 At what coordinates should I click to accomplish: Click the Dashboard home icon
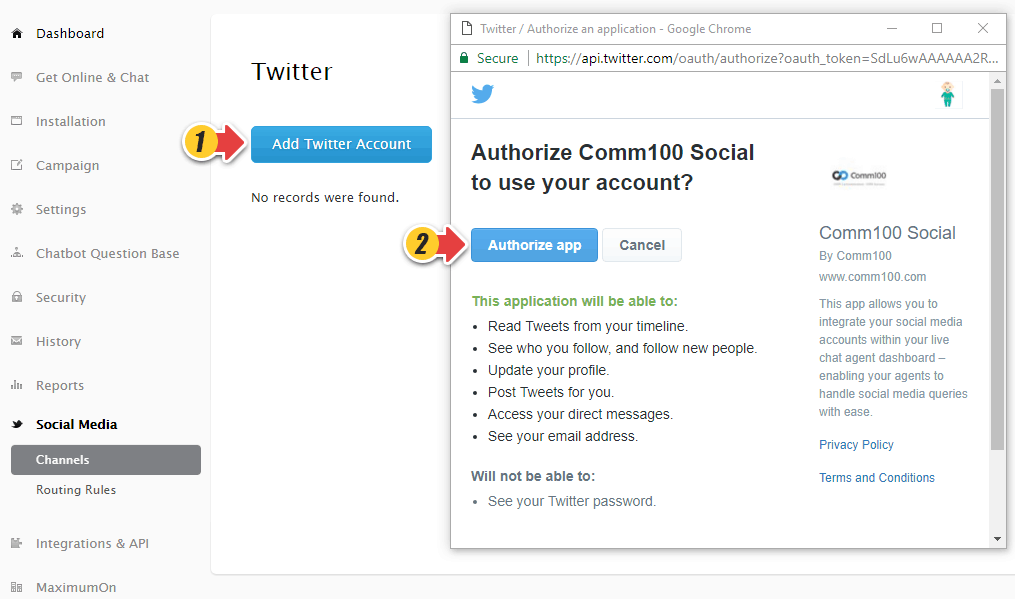[17, 33]
